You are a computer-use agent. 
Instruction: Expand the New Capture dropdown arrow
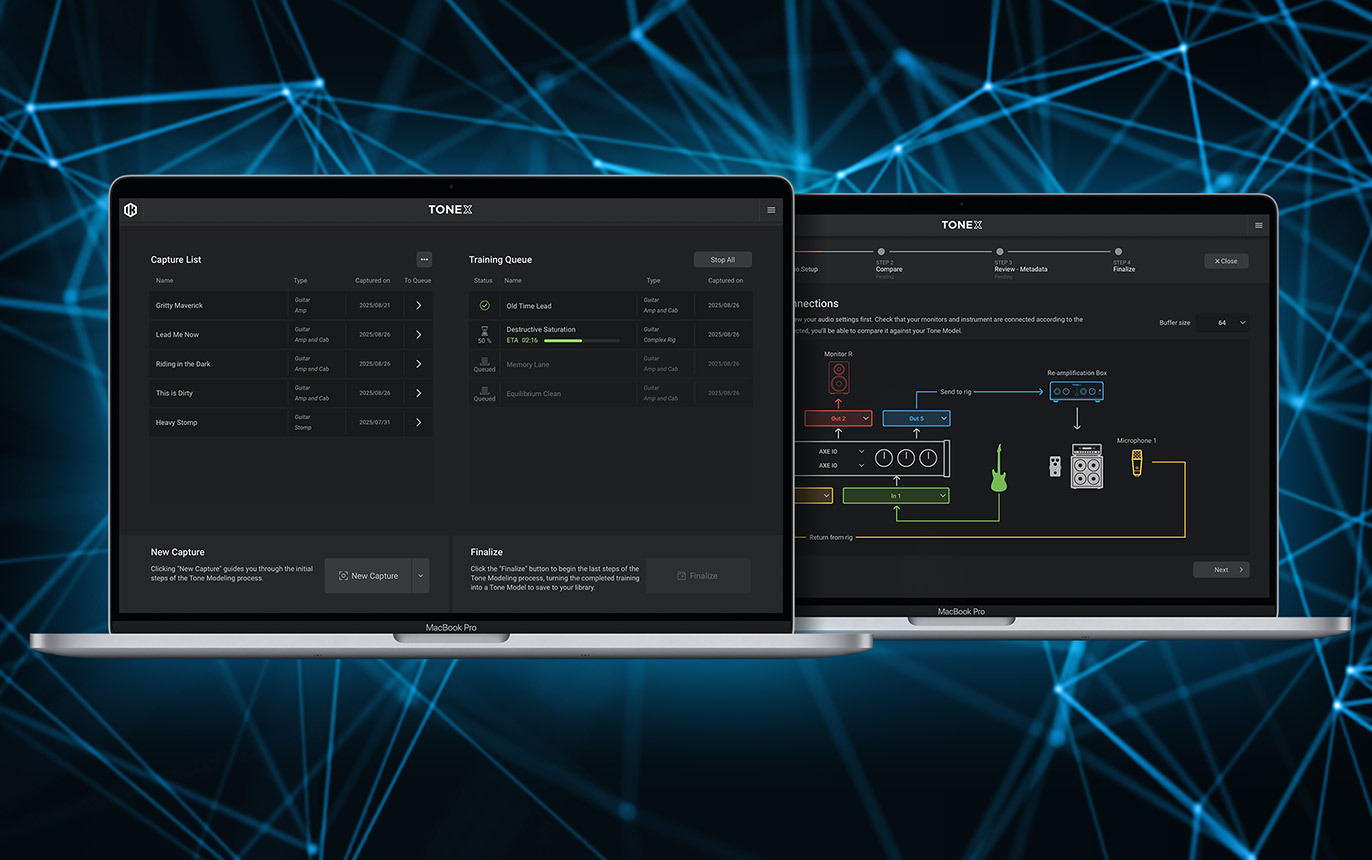click(x=421, y=576)
